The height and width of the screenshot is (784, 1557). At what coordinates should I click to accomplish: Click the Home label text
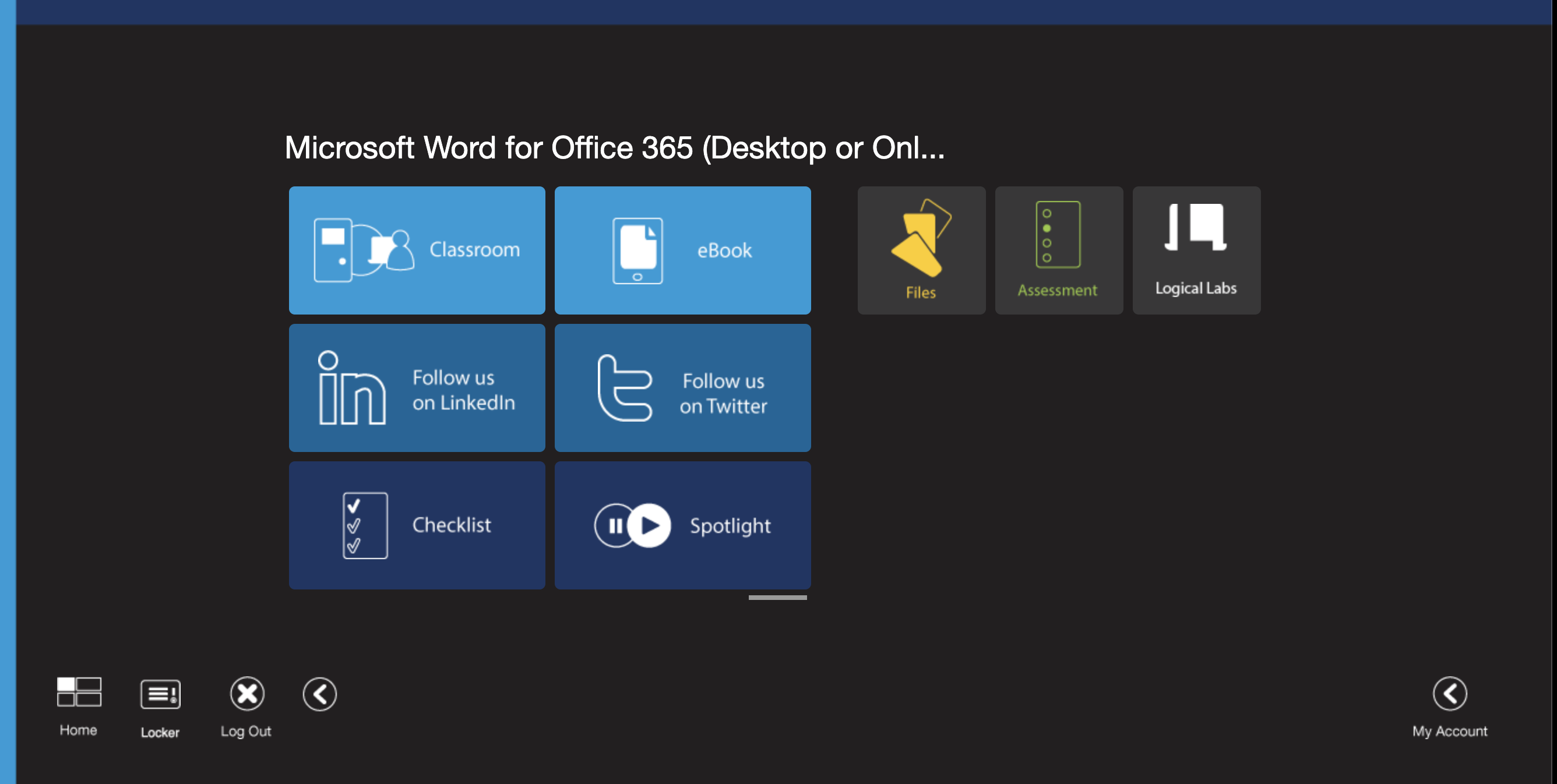[79, 730]
